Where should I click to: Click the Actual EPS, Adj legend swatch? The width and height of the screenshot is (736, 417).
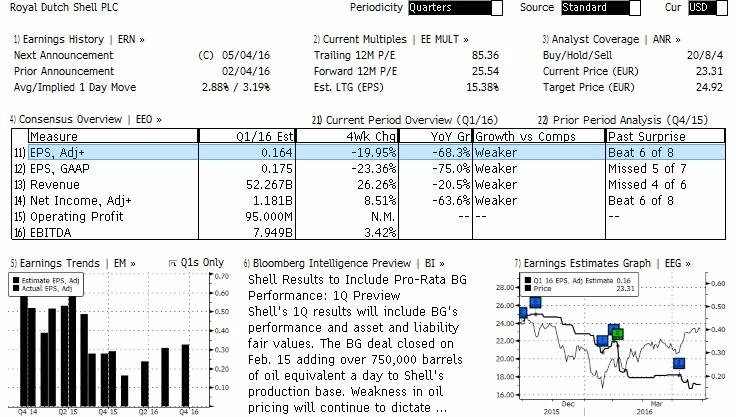click(x=16, y=288)
